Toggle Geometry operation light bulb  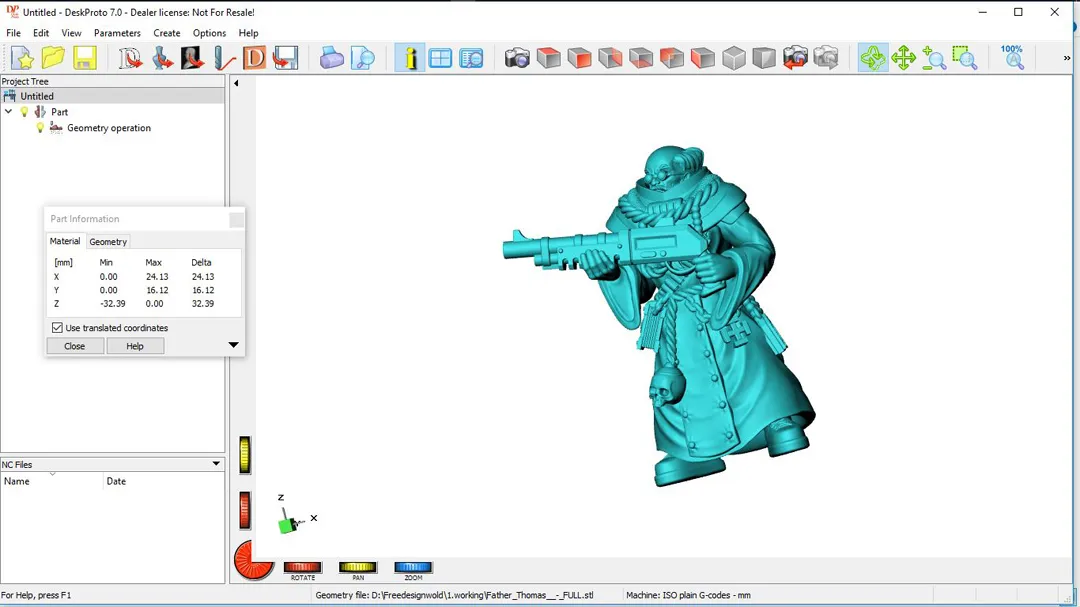point(40,128)
